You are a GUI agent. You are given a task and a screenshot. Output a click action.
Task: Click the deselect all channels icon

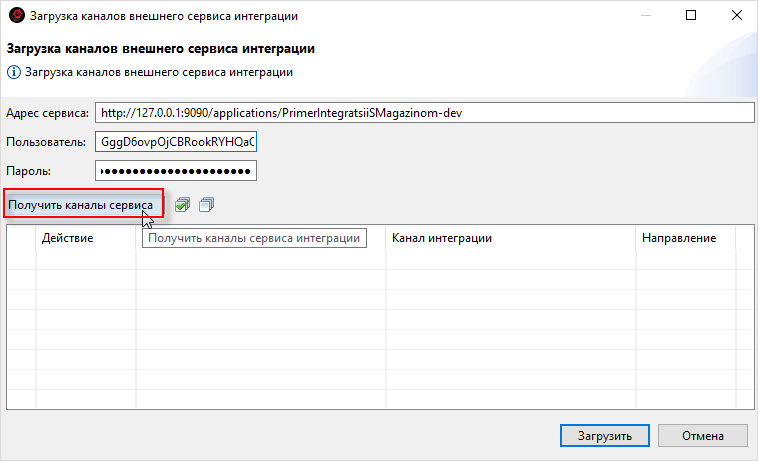tap(206, 205)
